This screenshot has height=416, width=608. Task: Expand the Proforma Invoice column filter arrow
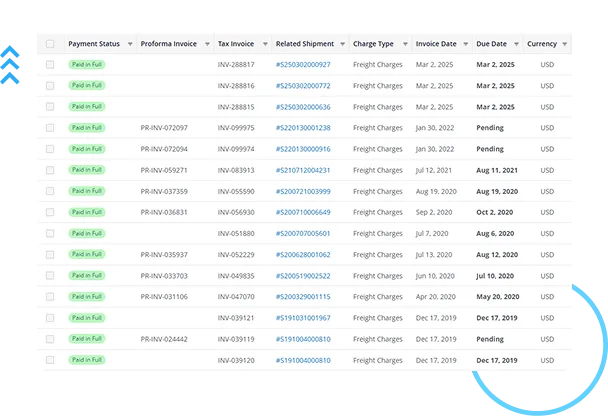pos(207,44)
